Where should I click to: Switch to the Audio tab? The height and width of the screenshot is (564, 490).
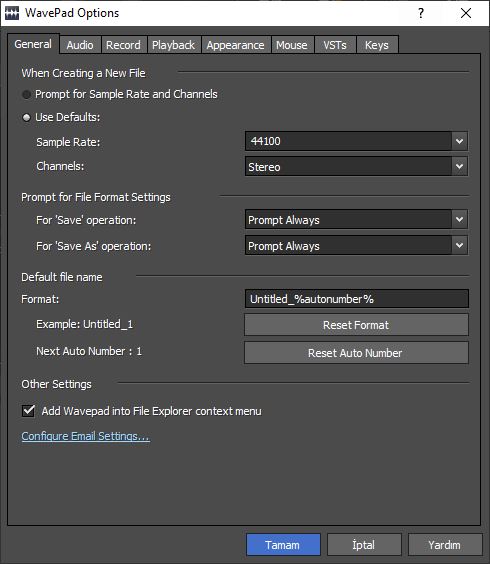[x=80, y=45]
